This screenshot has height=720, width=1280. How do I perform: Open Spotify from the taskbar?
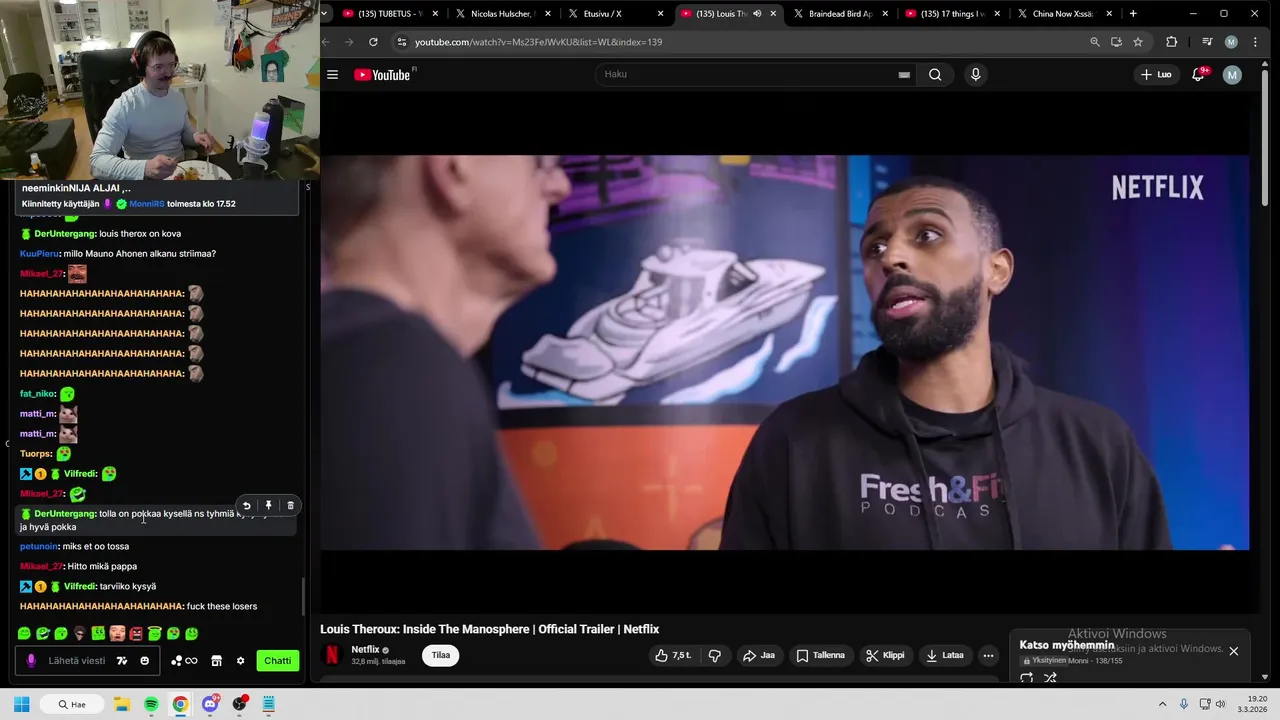point(151,704)
